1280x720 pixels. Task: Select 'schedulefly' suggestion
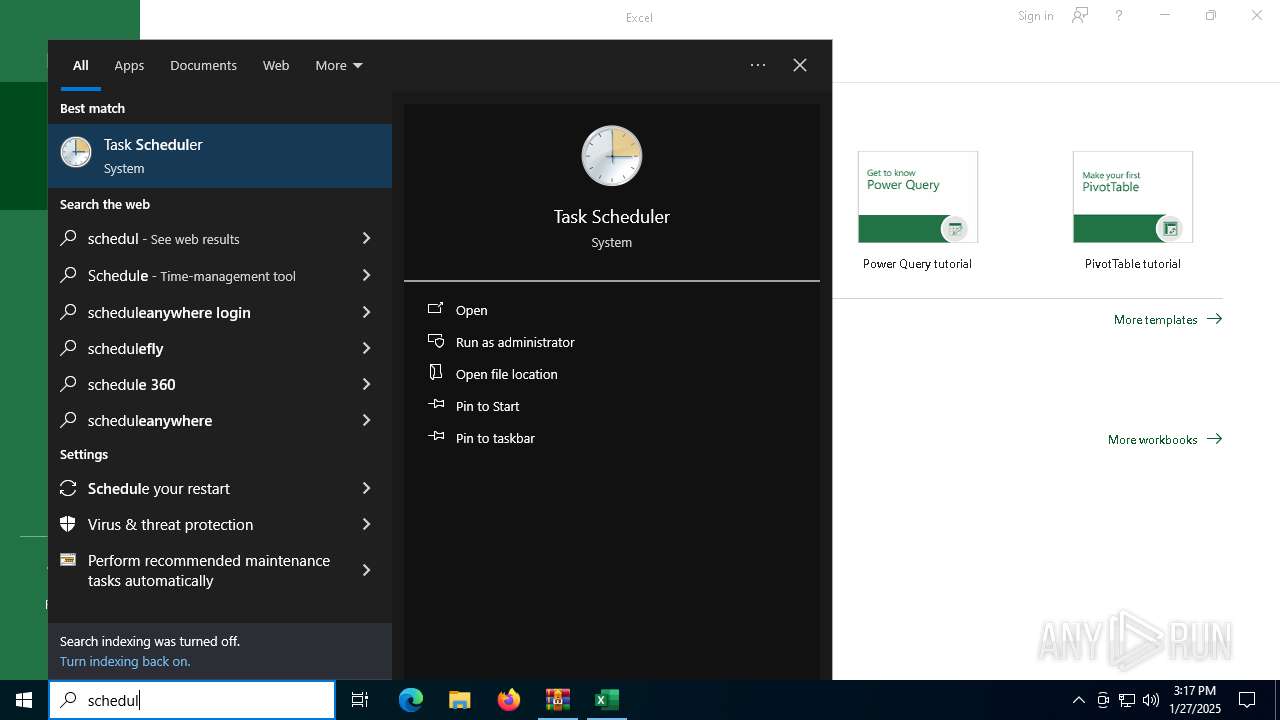pos(200,348)
